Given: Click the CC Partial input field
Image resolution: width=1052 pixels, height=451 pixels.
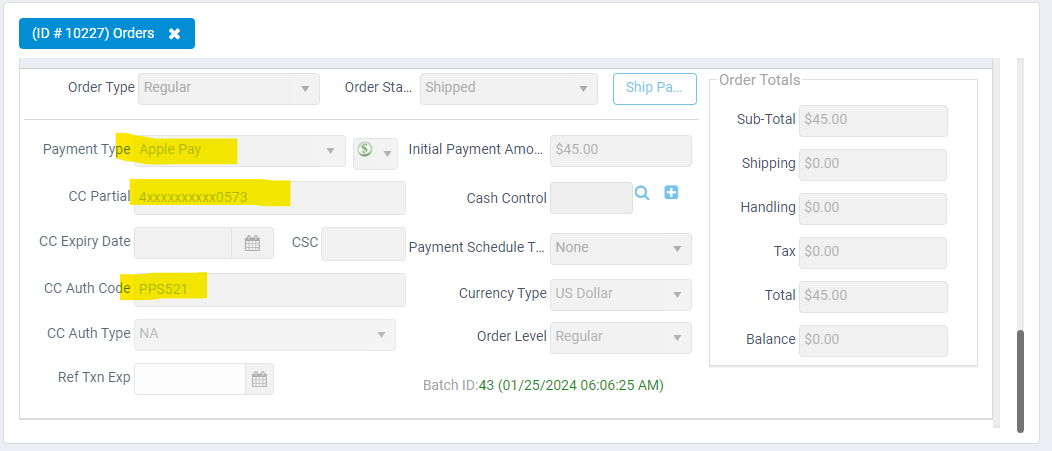Looking at the screenshot, I should [270, 198].
